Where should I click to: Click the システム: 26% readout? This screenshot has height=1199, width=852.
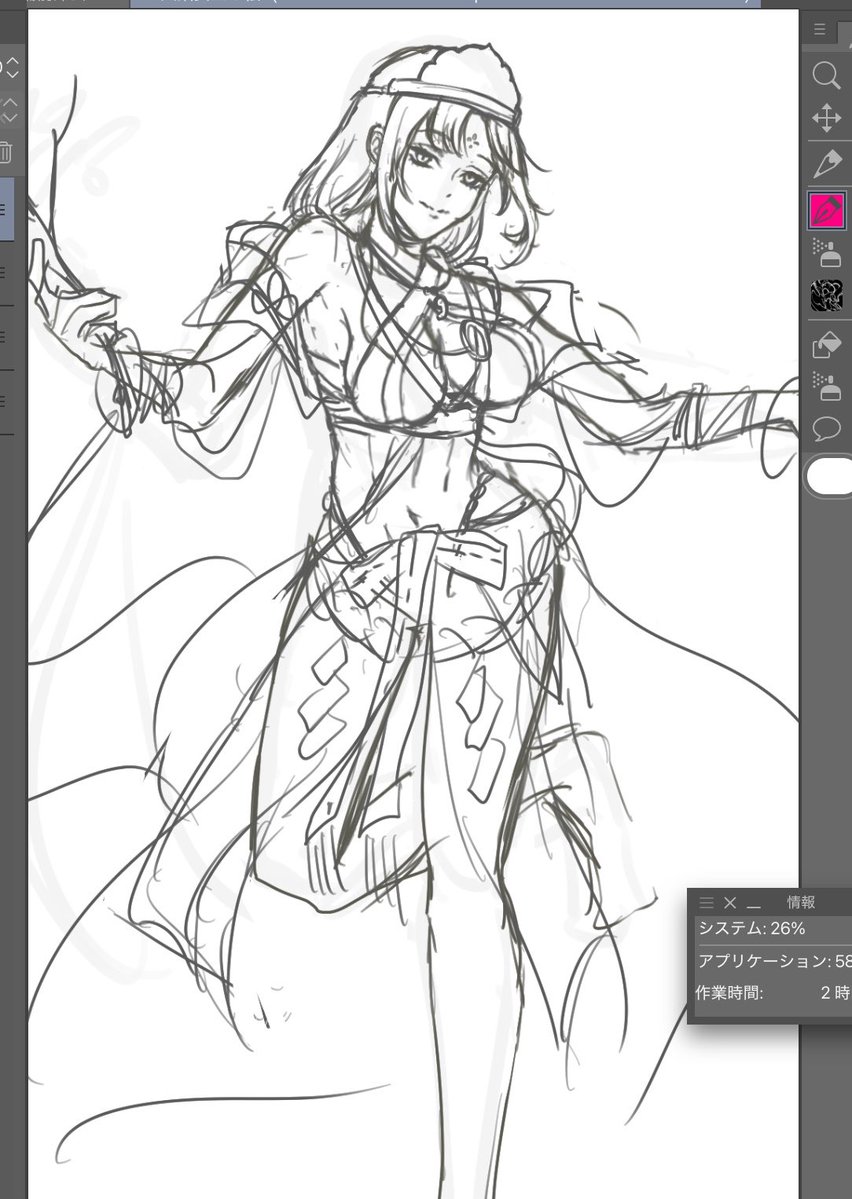751,928
